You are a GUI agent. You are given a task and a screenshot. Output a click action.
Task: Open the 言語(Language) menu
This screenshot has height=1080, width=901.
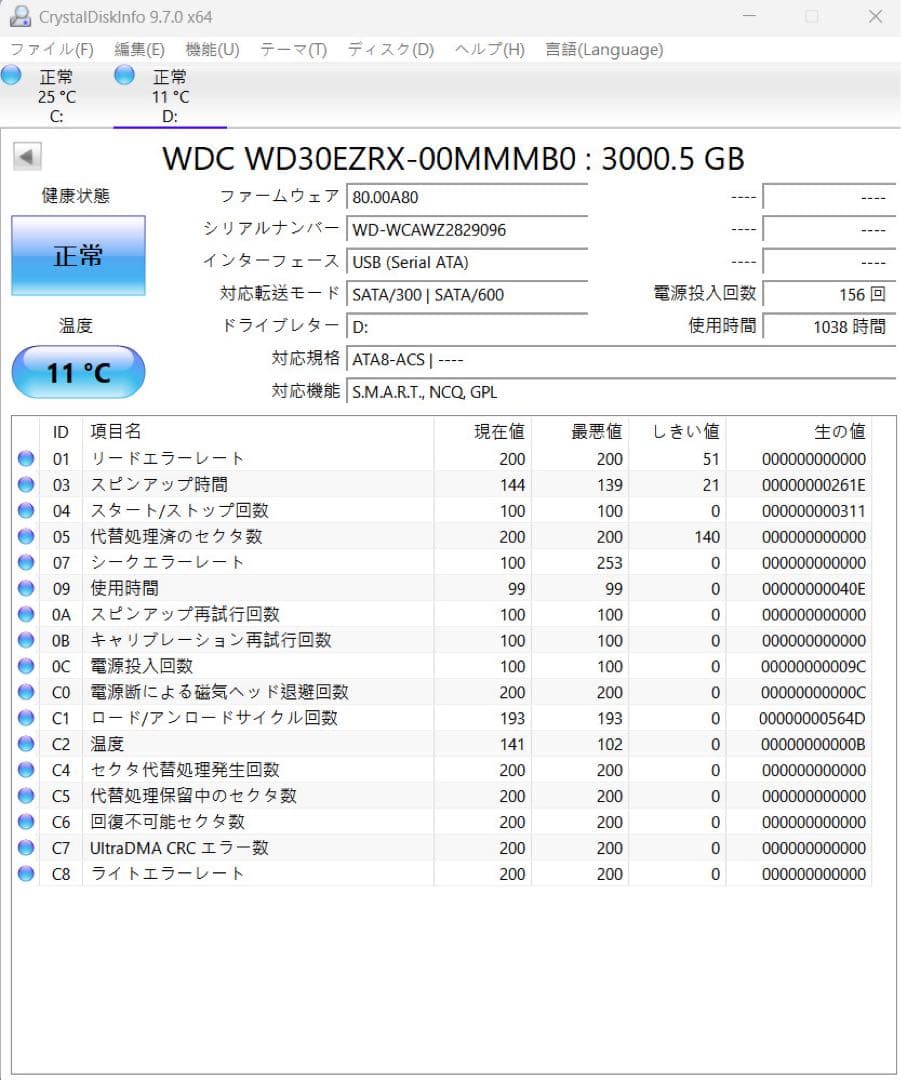tap(602, 49)
